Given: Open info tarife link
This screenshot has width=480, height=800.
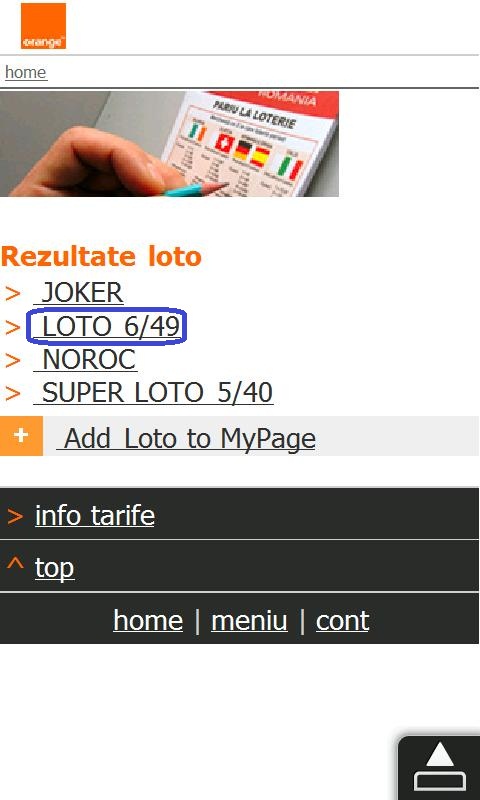Looking at the screenshot, I should pos(94,515).
